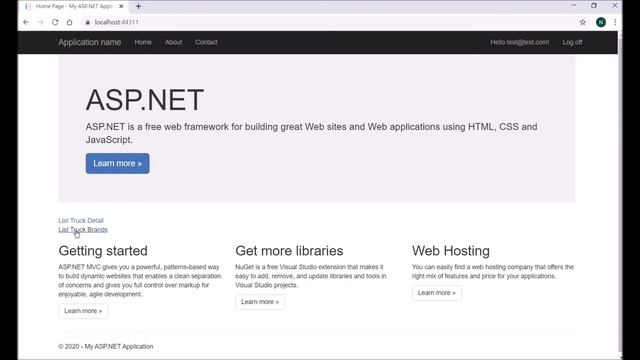Close the Home Page browser tab
Screen dimensions: 640x360
pos(121,6)
